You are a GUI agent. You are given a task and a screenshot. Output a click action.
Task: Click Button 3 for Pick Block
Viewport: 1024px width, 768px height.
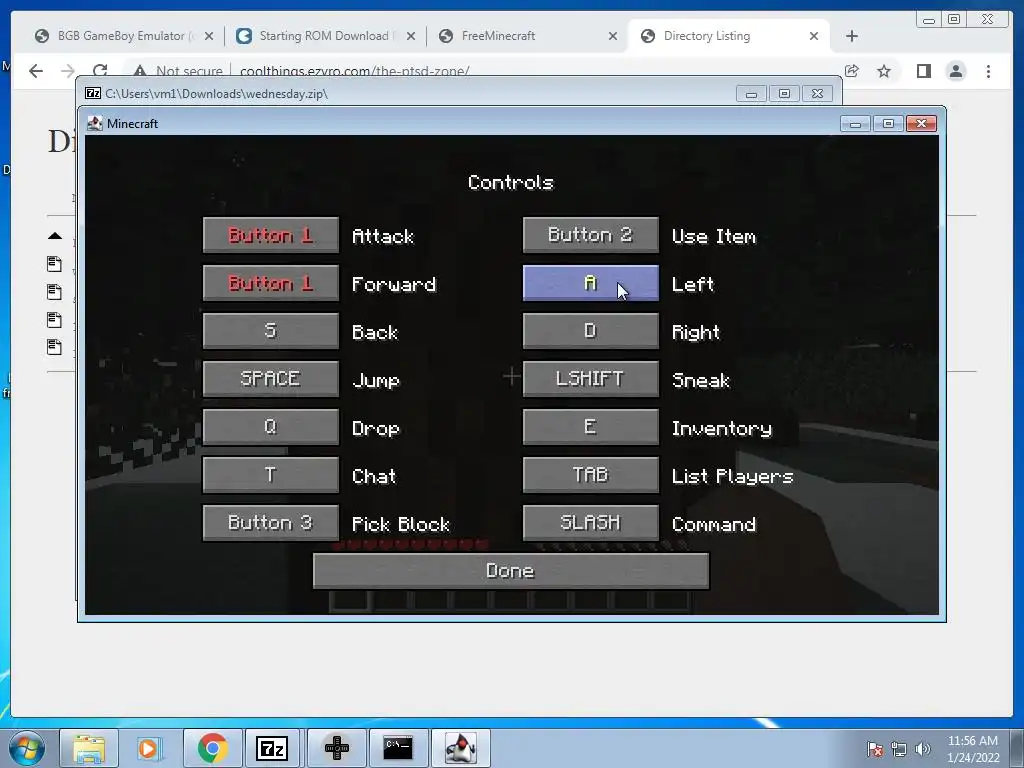click(270, 522)
